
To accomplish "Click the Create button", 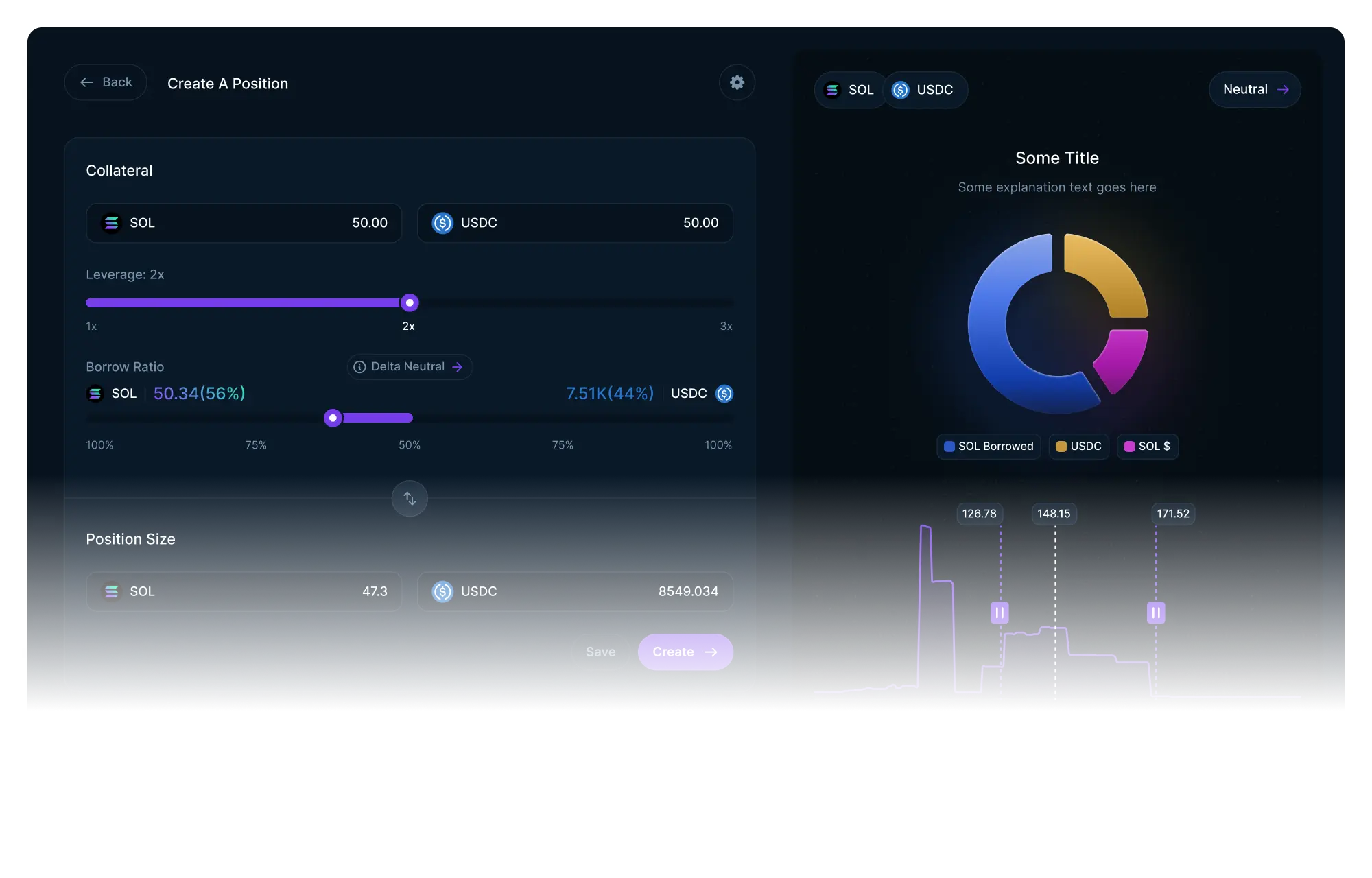I will coord(685,652).
